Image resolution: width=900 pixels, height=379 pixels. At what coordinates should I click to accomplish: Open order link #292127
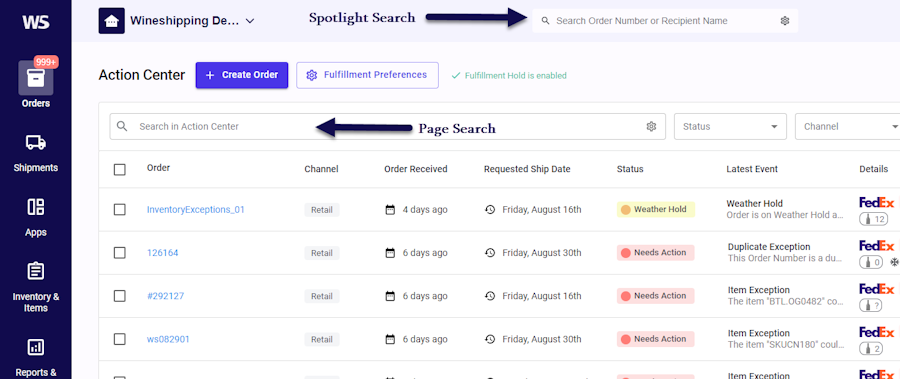(165, 296)
